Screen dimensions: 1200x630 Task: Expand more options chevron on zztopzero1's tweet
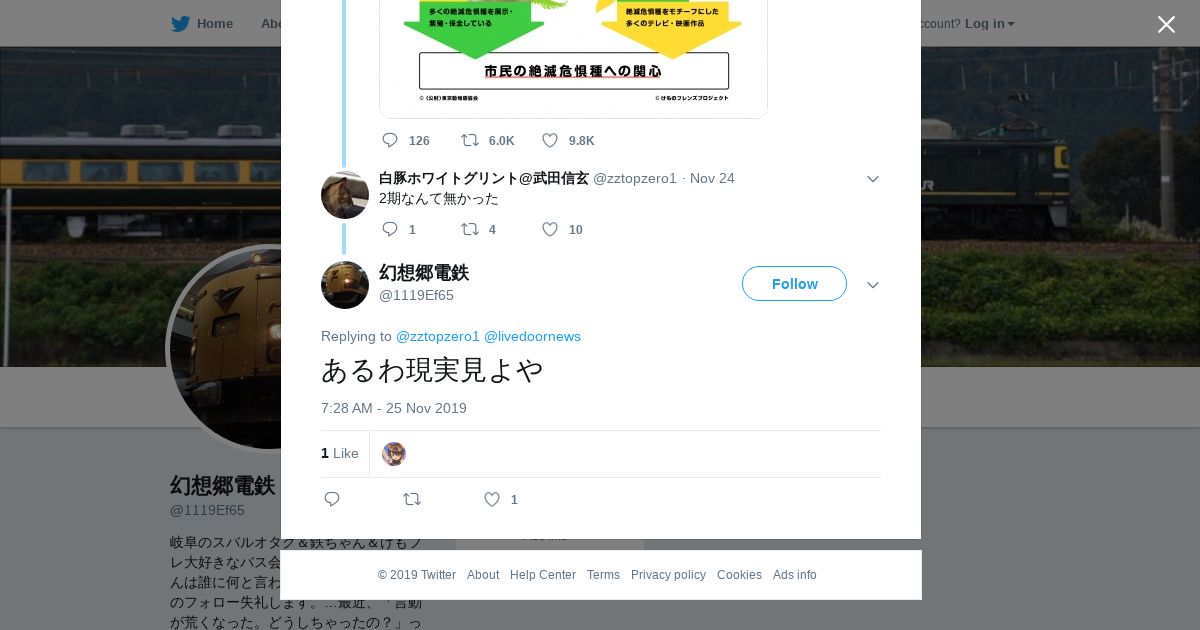coord(872,179)
